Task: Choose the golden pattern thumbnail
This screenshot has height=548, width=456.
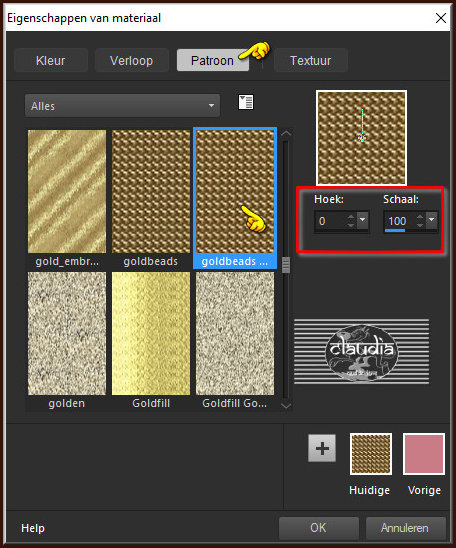Action: point(67,333)
